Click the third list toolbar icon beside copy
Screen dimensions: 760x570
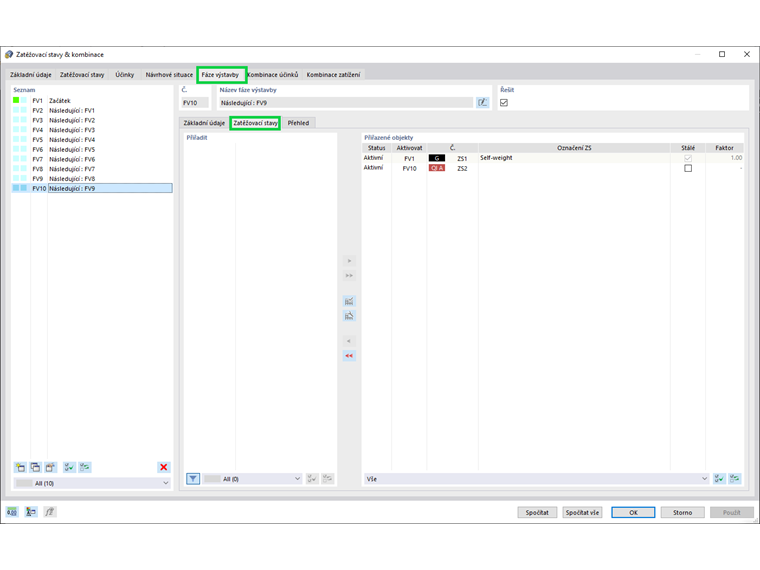click(50, 467)
